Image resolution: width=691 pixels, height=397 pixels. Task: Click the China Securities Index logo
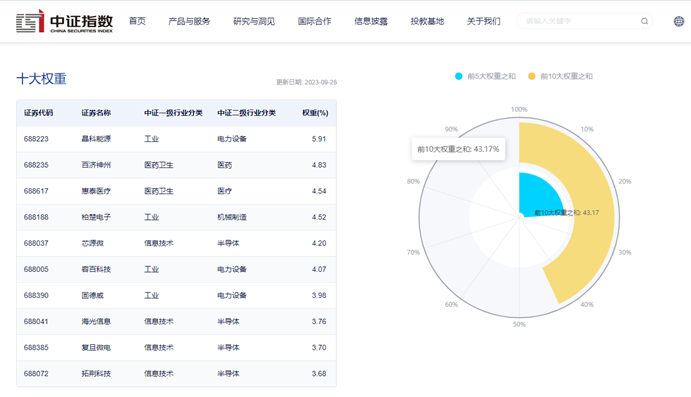tap(64, 21)
